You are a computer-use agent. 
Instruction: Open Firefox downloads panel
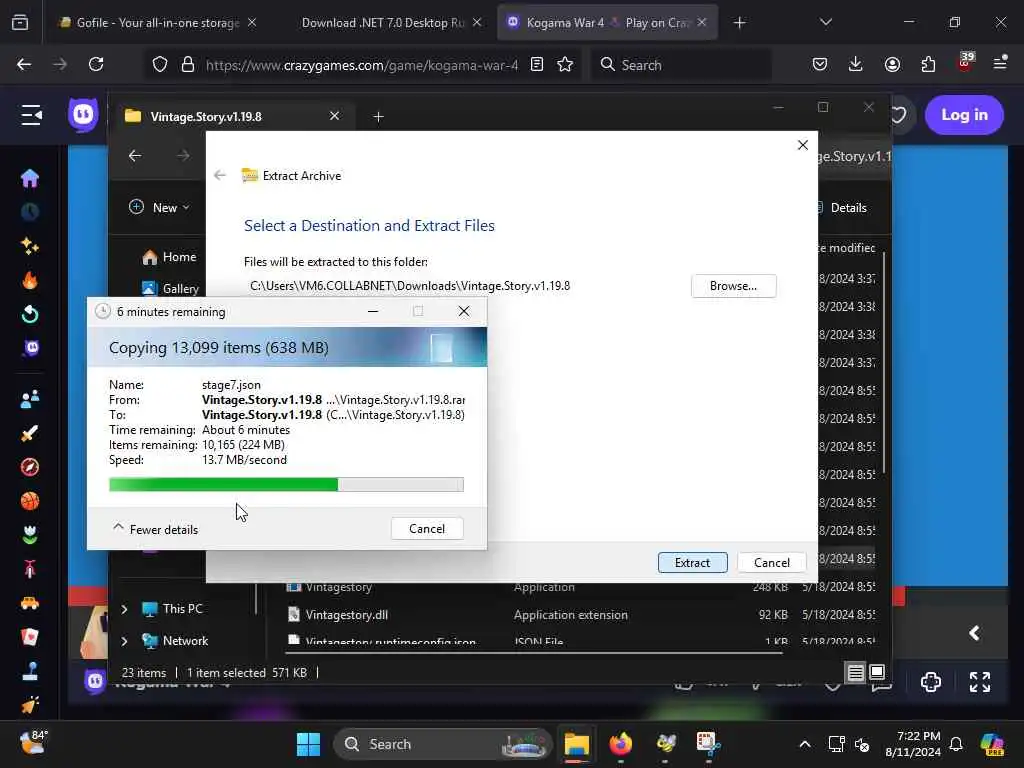856,64
